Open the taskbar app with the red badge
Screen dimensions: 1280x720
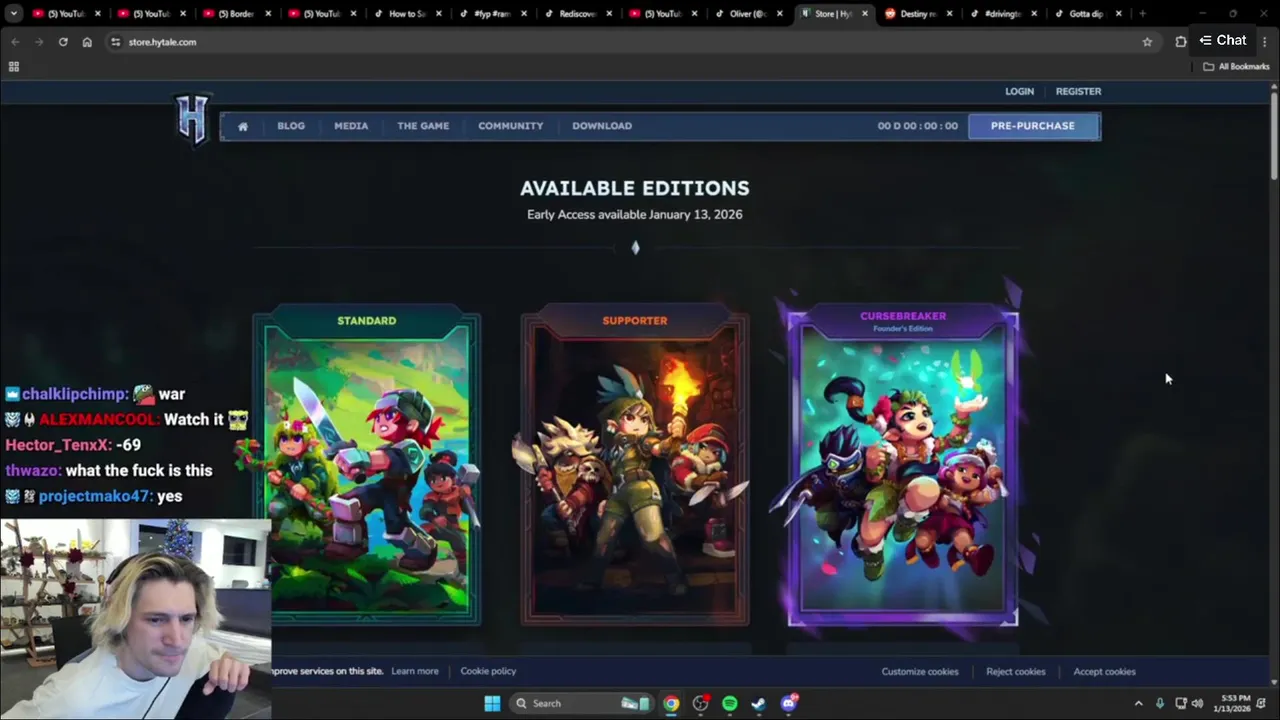pos(701,703)
